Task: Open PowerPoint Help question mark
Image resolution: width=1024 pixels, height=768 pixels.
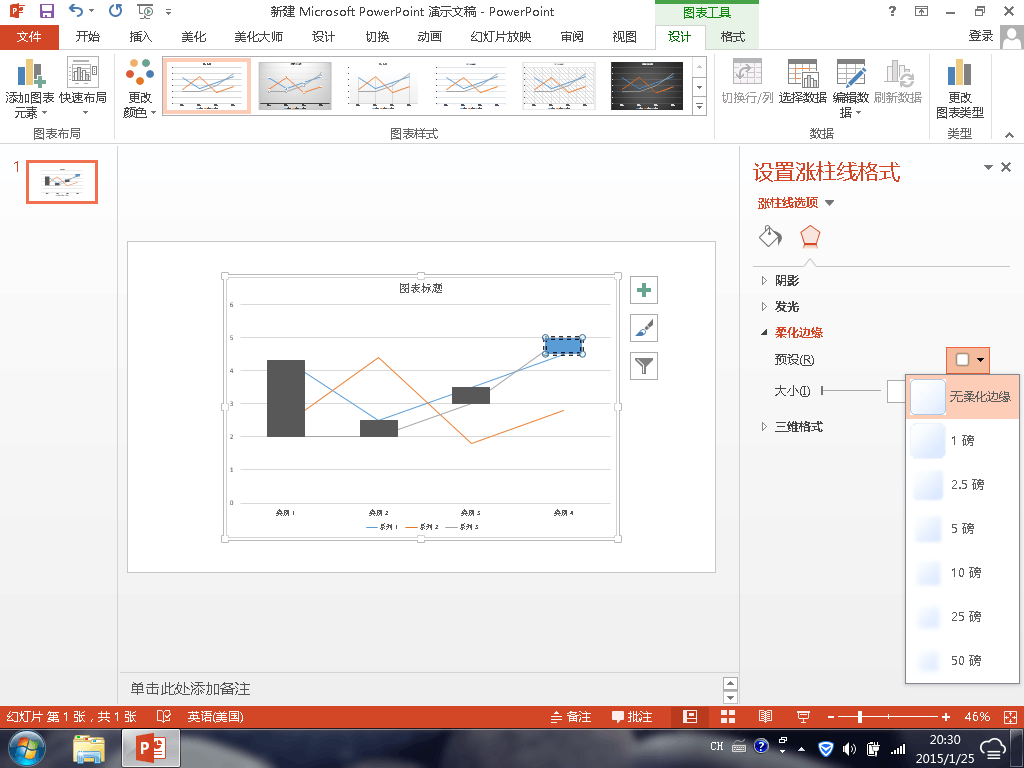Action: [892, 11]
